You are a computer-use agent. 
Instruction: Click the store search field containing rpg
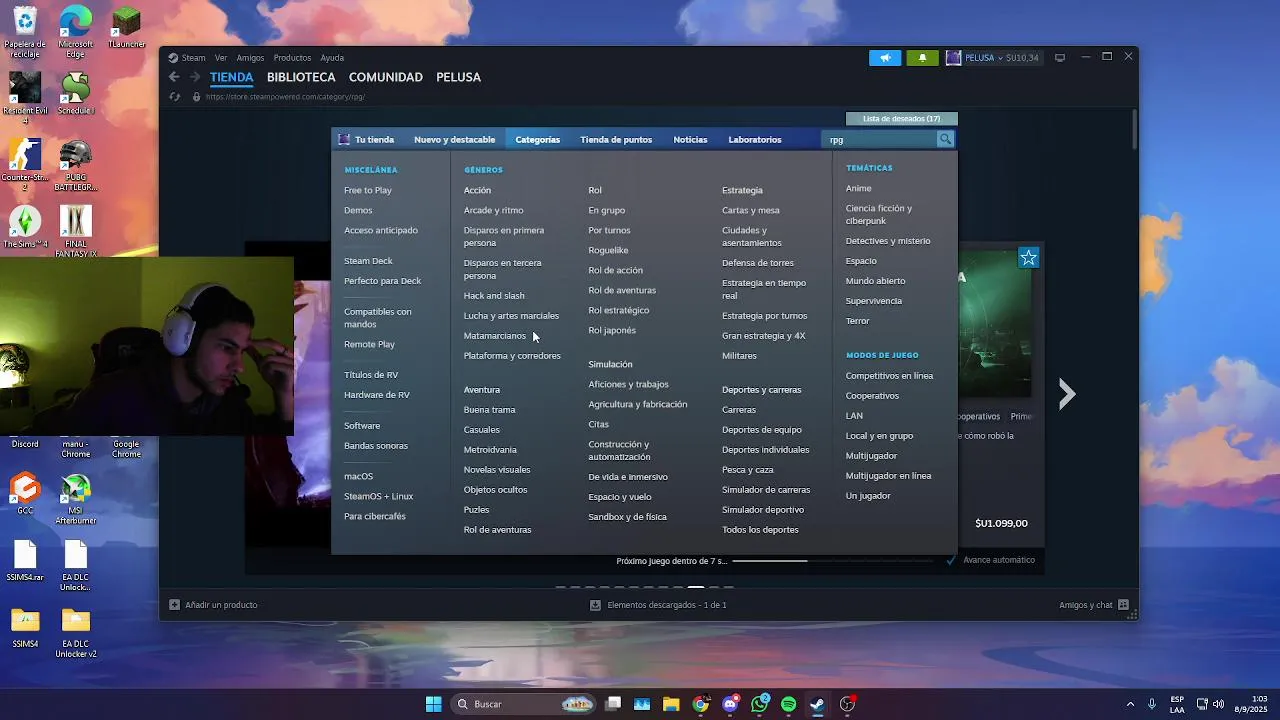point(880,140)
